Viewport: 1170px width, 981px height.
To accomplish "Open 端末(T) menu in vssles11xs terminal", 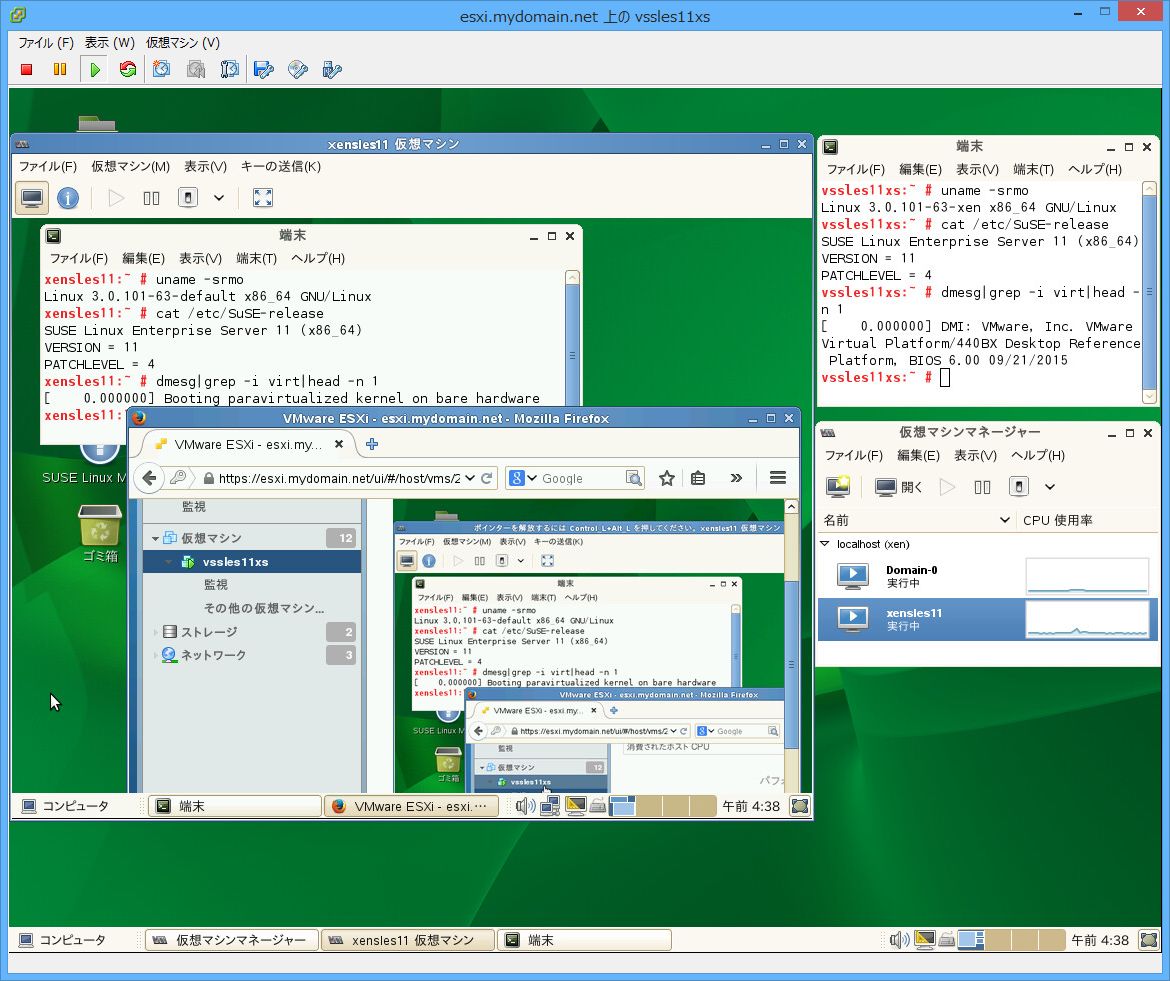I will pyautogui.click(x=1033, y=169).
